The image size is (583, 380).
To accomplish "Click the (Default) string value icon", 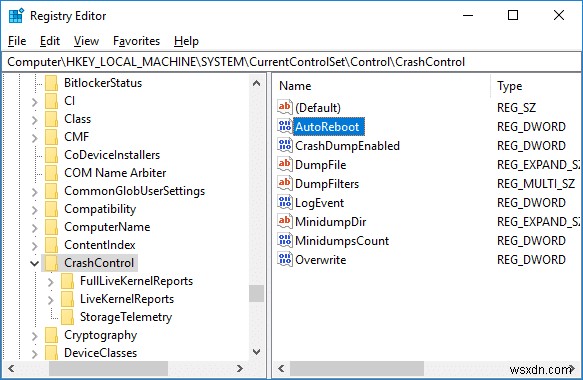I will point(285,107).
